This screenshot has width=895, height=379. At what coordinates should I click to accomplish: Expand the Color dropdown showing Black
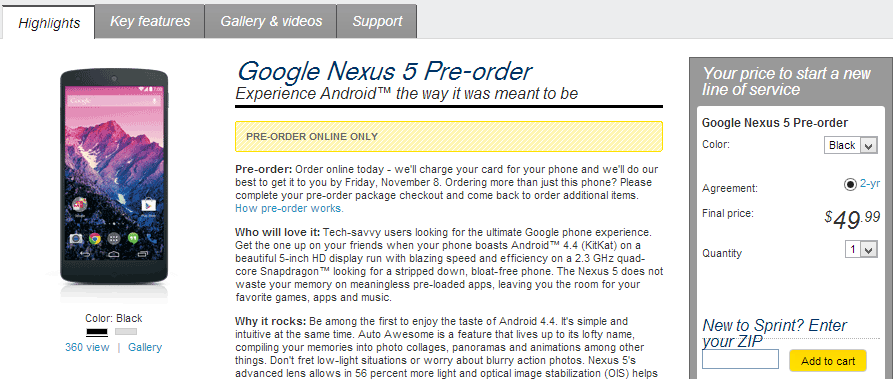[850, 146]
